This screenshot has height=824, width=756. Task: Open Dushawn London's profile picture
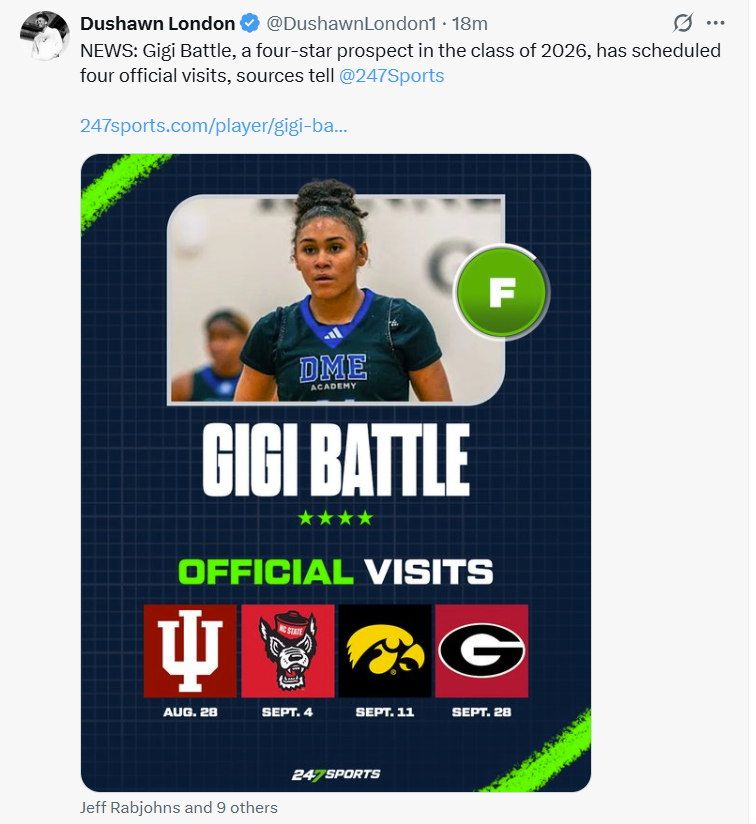[x=43, y=37]
